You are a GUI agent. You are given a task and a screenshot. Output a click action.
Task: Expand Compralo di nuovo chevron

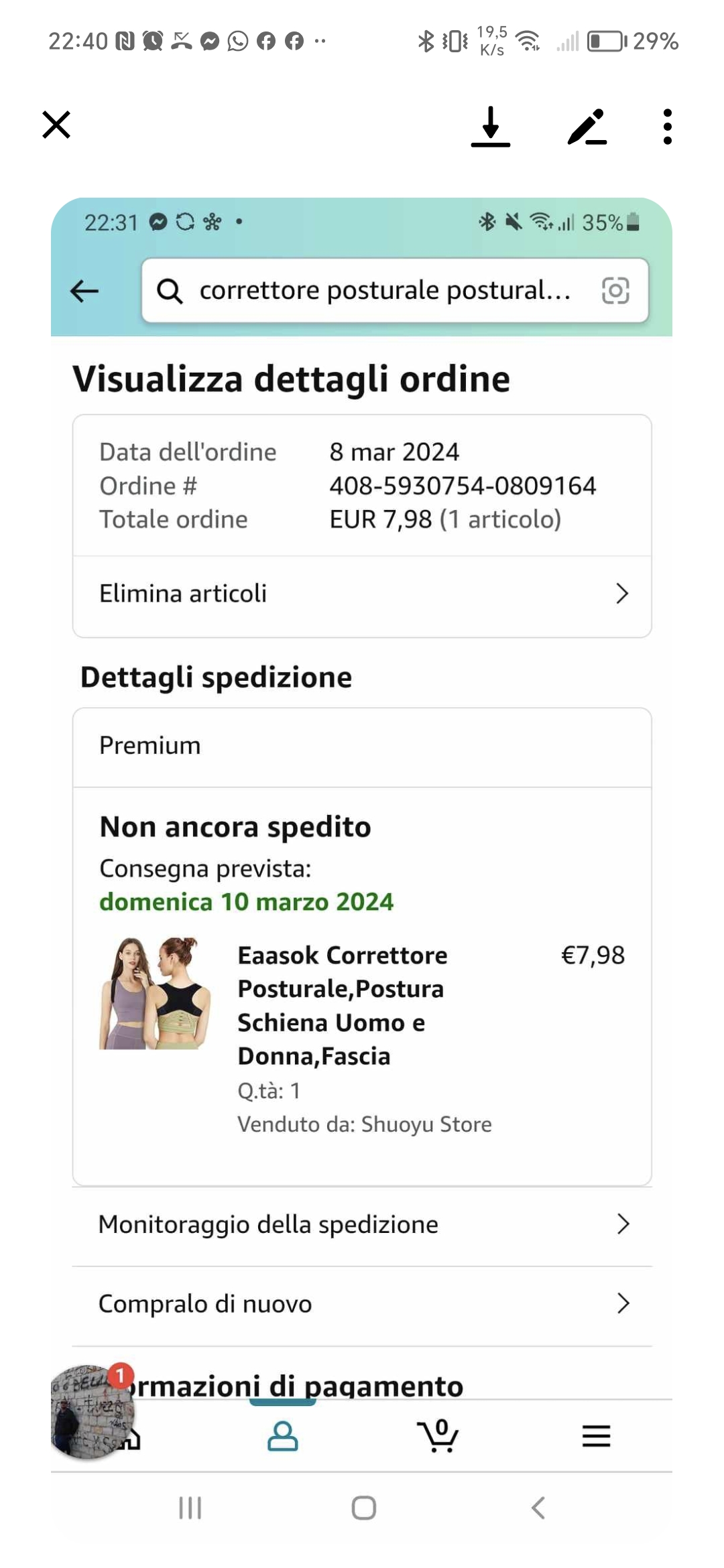click(x=623, y=1303)
